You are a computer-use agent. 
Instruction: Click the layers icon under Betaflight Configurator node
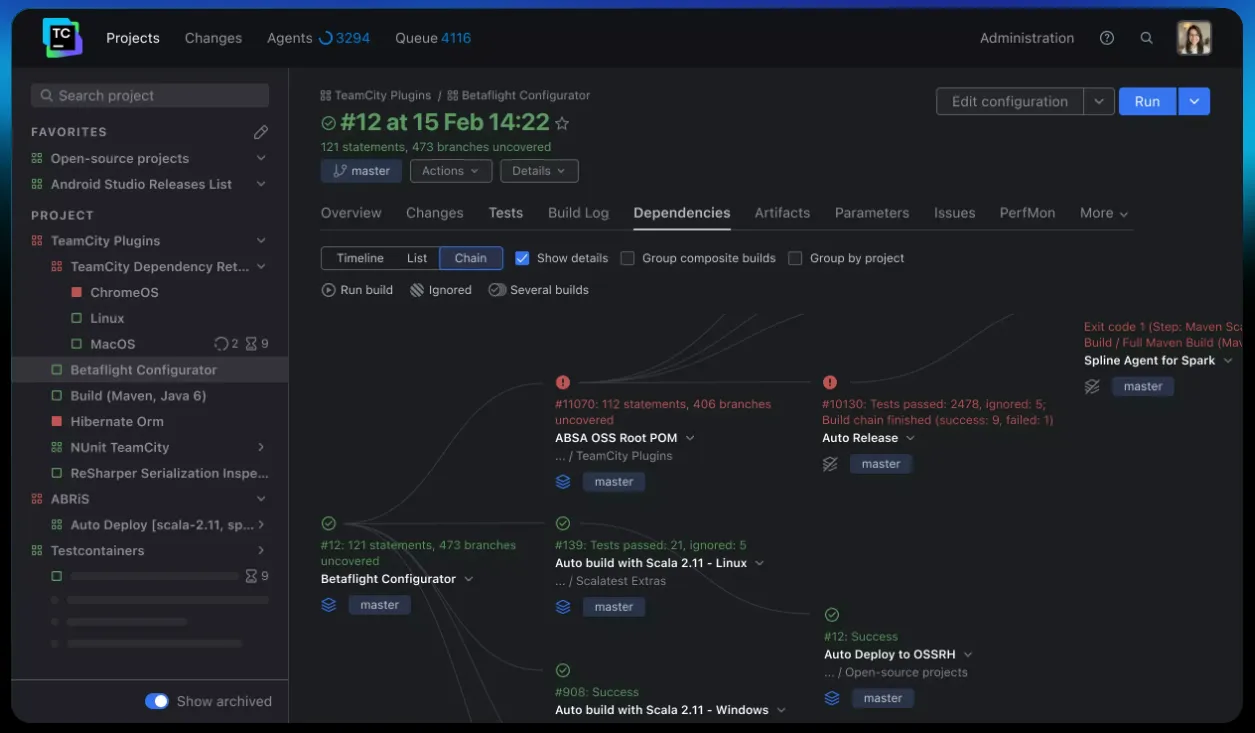tap(329, 605)
